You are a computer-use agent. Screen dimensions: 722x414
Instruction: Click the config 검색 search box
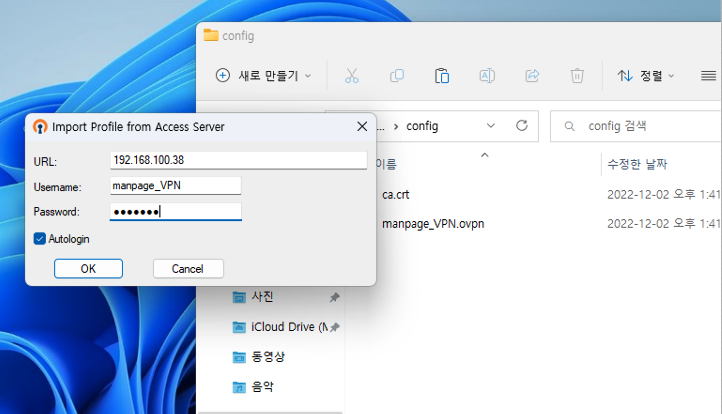(x=638, y=126)
